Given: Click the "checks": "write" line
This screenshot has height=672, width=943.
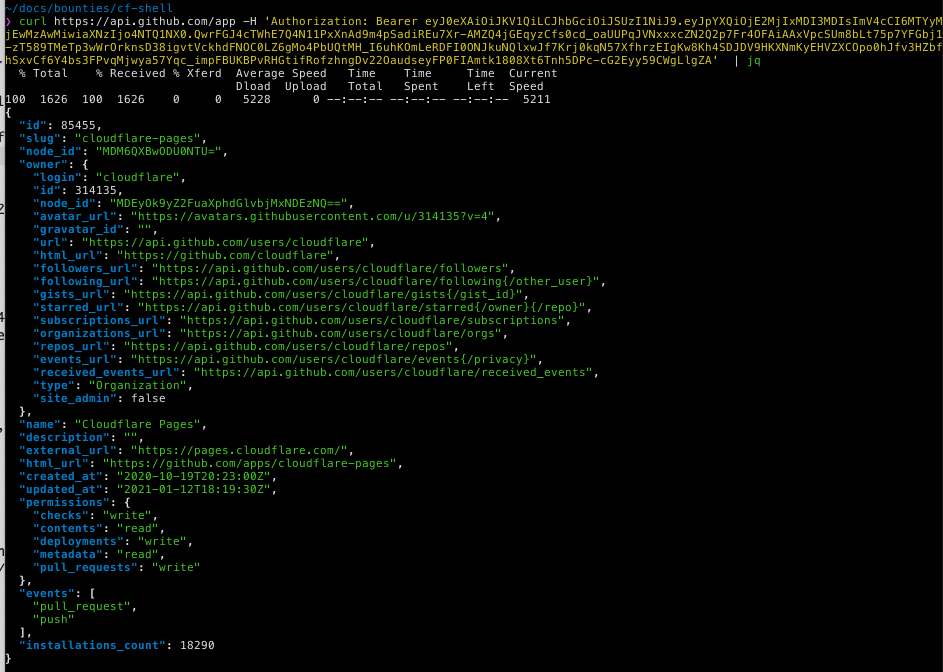Looking at the screenshot, I should pos(96,516).
